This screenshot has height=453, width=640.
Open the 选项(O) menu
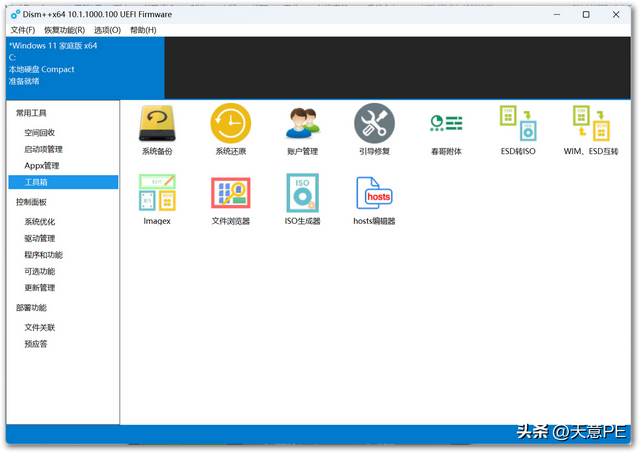tap(107, 30)
